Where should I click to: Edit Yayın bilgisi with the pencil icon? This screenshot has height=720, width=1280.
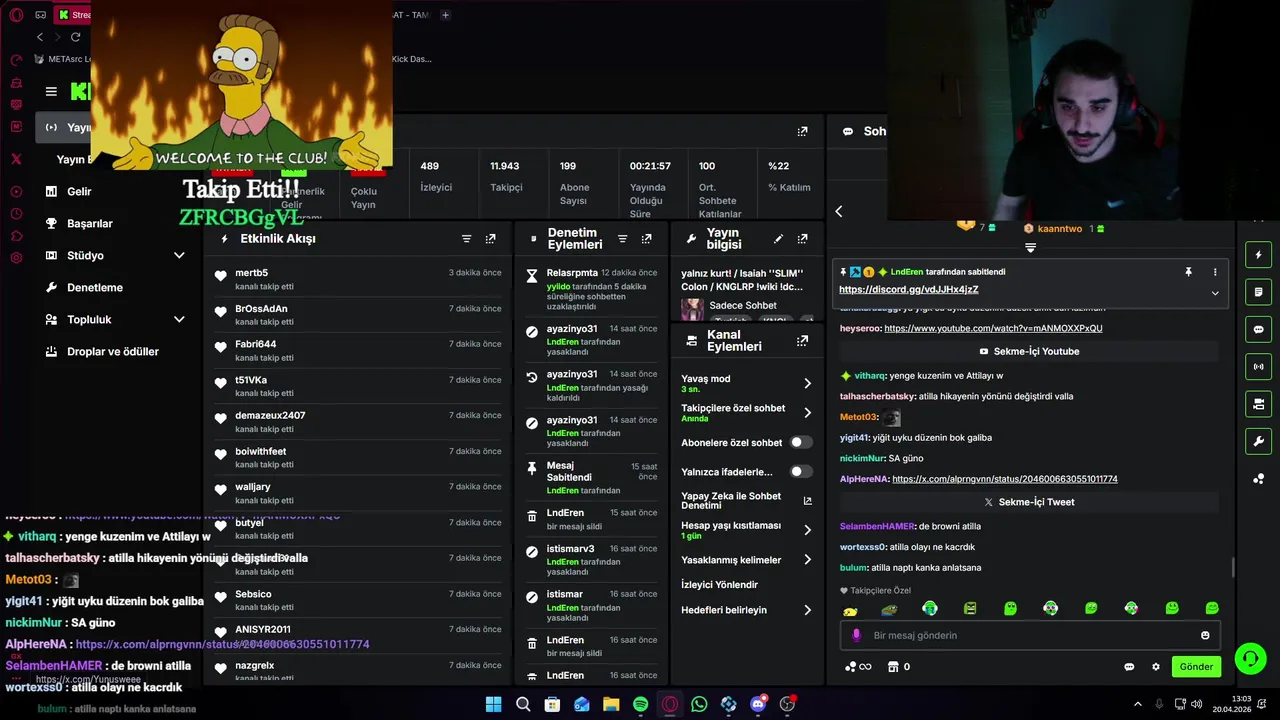pos(778,239)
